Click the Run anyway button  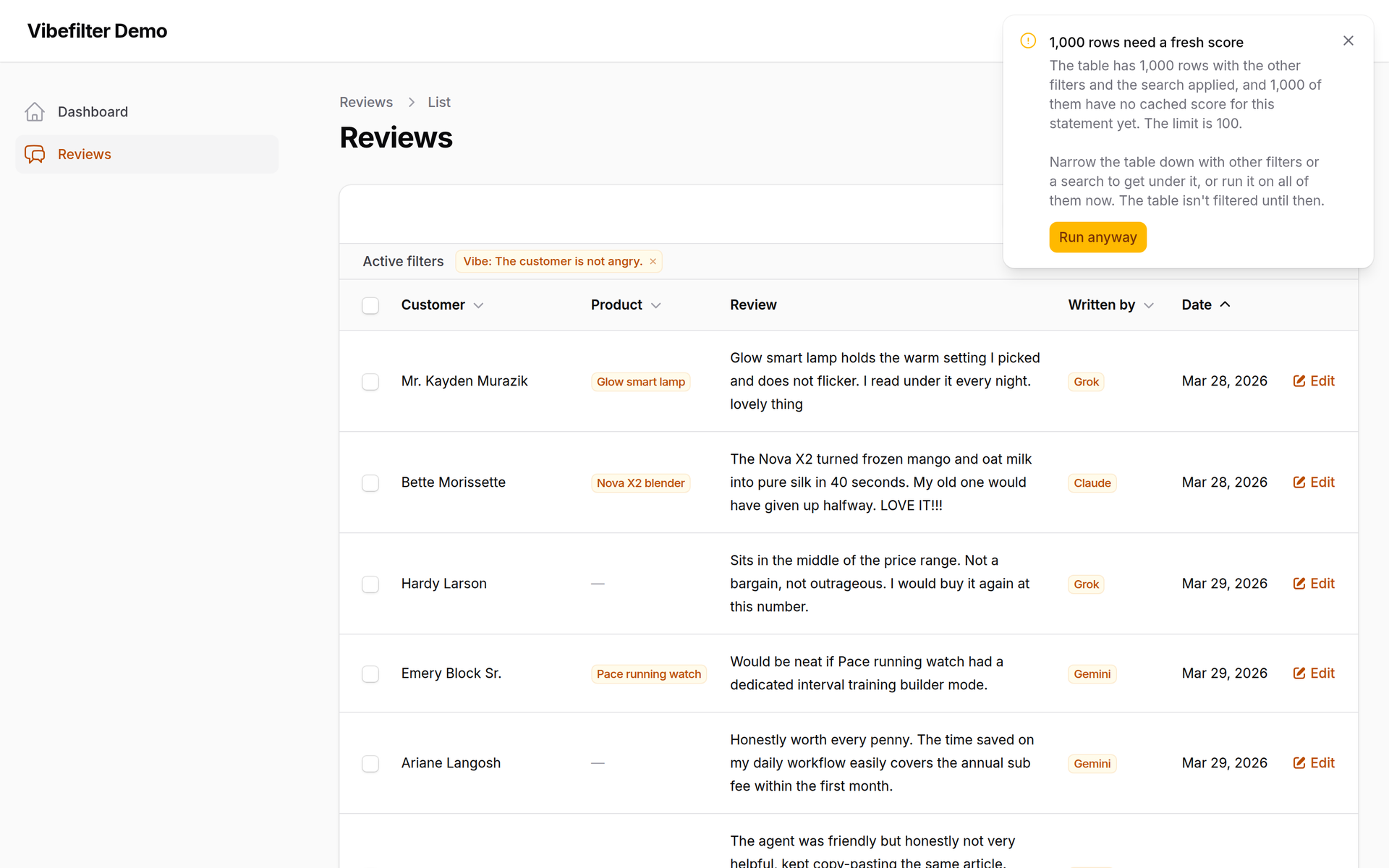tap(1097, 237)
